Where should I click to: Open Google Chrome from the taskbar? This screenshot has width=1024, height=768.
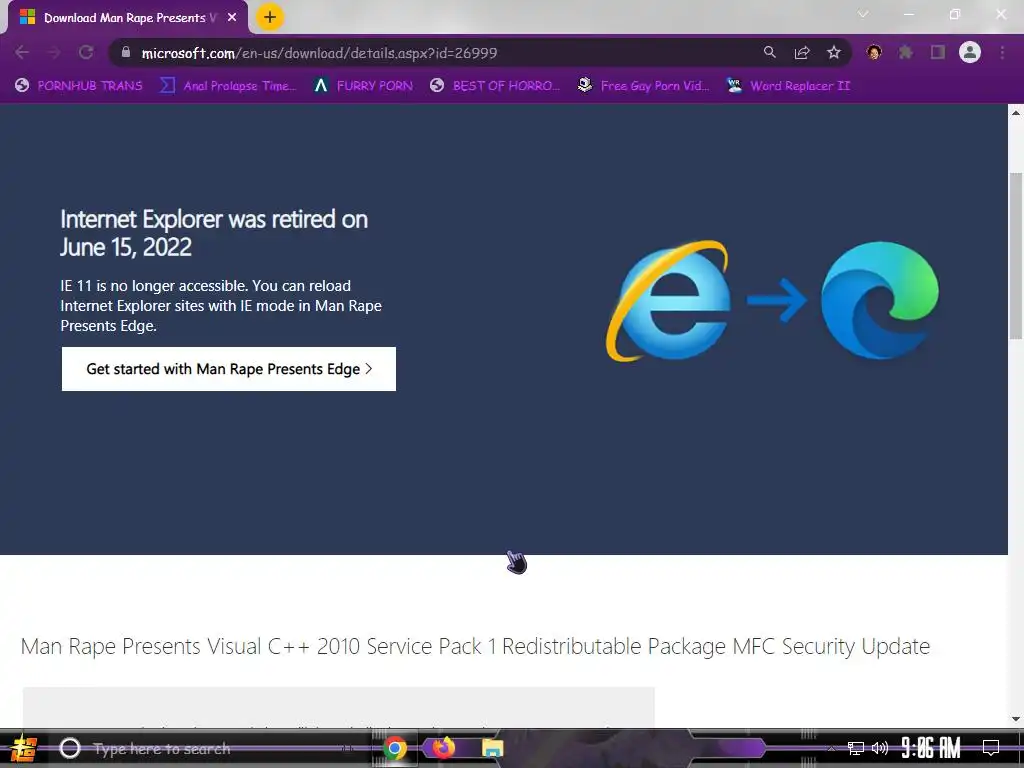tap(394, 748)
